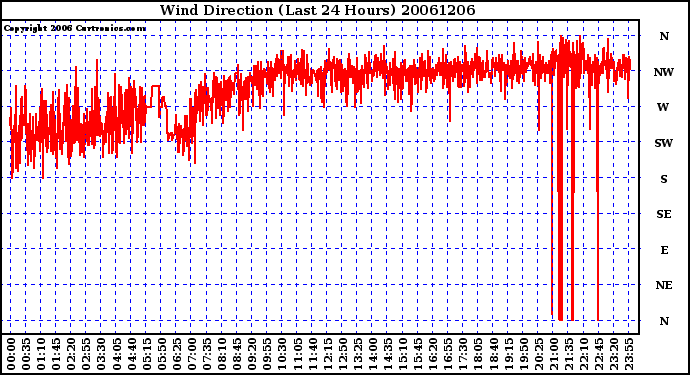Click the 05:50 time axis label
The height and width of the screenshot is (375, 690).
(x=161, y=354)
